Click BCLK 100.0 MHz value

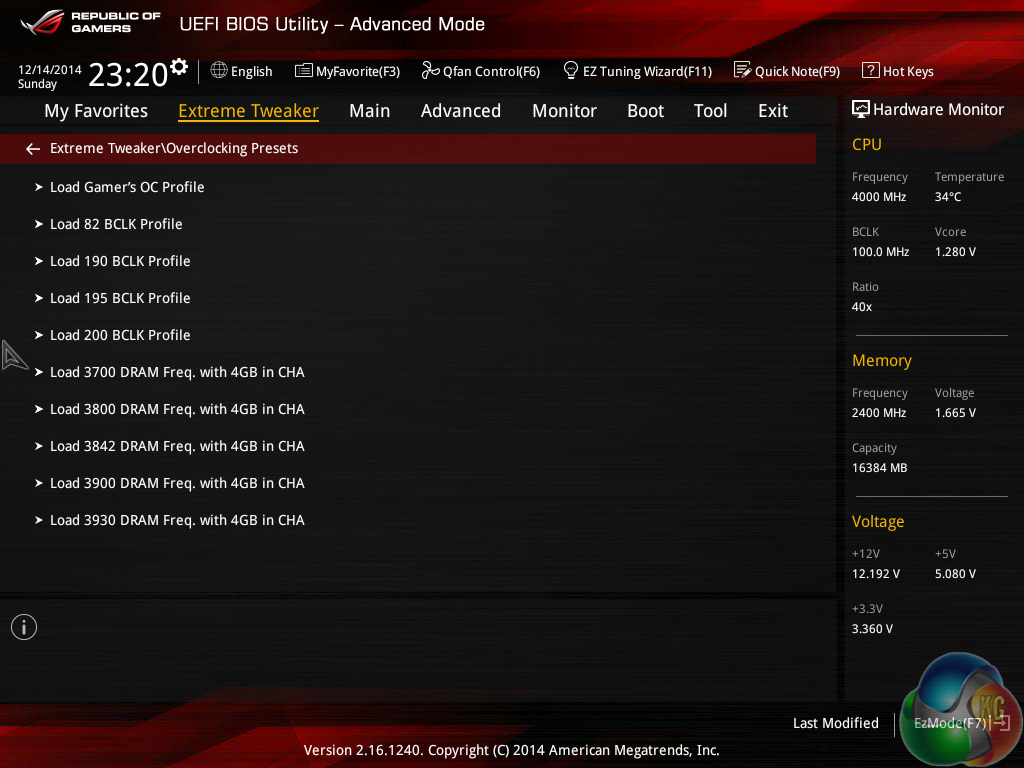tap(880, 251)
